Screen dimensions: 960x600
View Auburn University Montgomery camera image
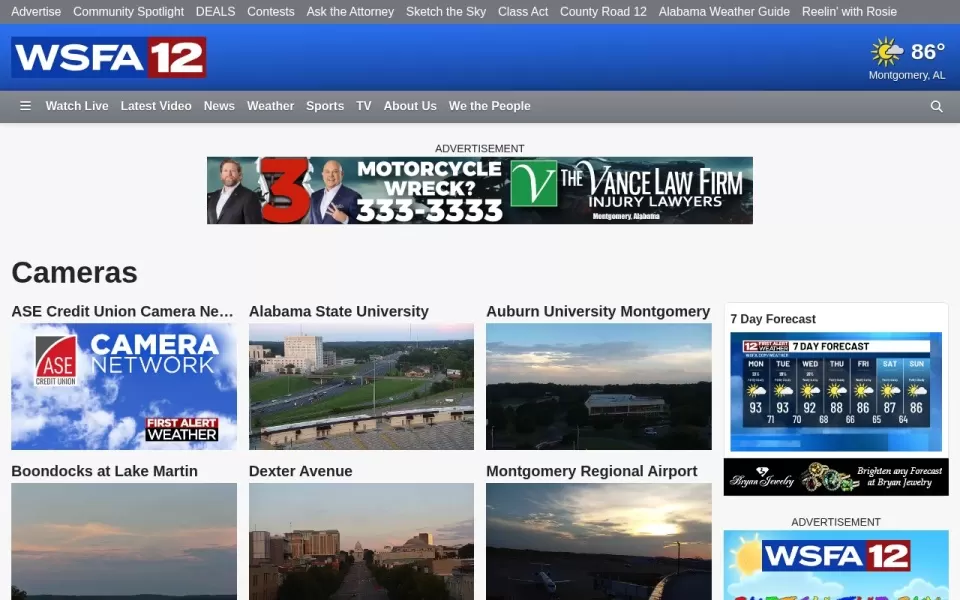tap(599, 386)
